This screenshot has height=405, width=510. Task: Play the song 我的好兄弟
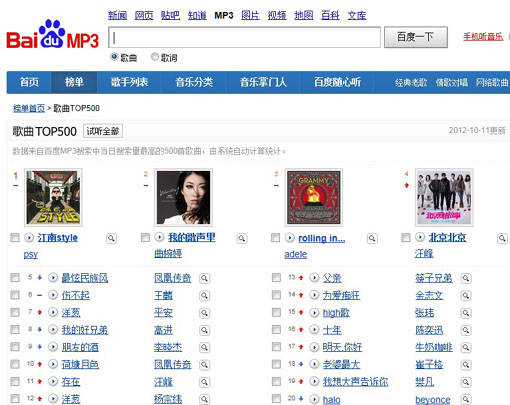coord(53,329)
